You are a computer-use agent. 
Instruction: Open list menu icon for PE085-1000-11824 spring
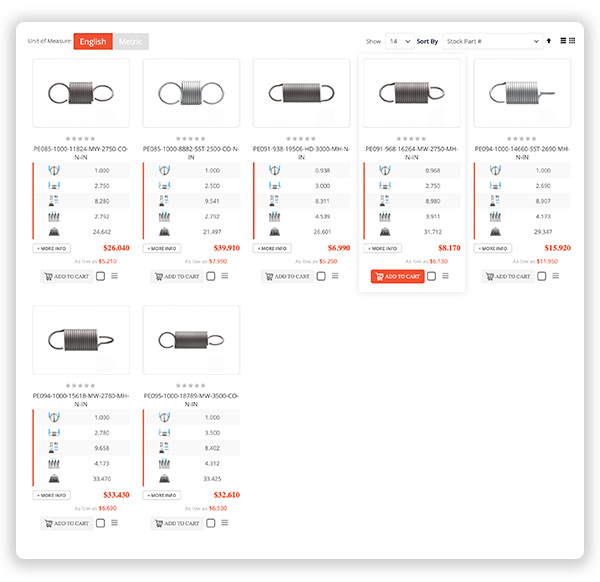114,276
